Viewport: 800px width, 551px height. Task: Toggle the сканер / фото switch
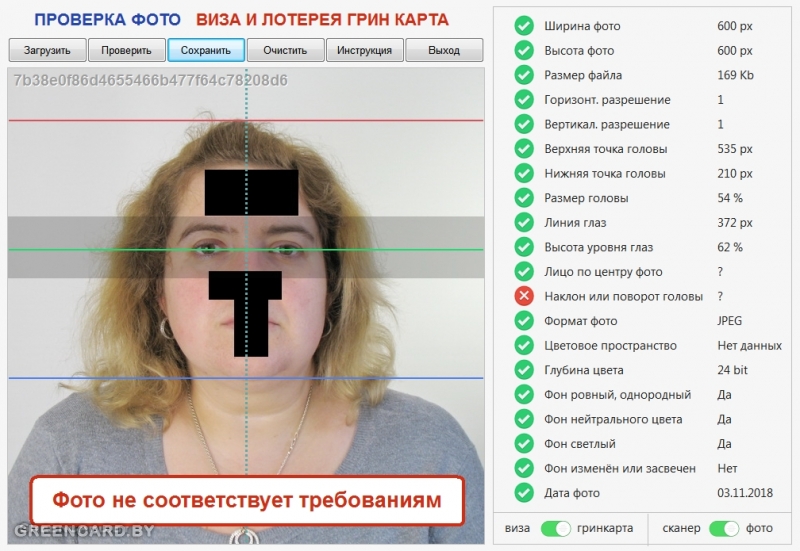pyautogui.click(x=724, y=529)
